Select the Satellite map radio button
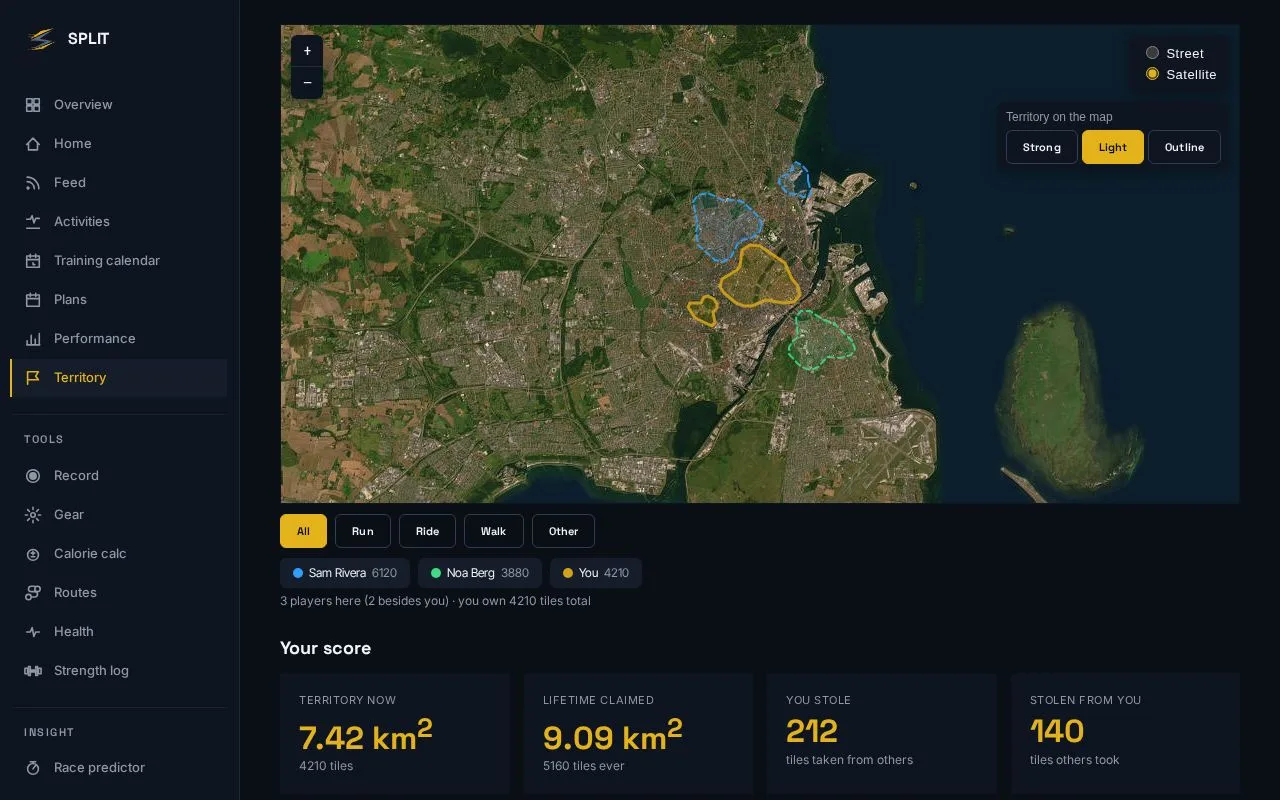The image size is (1280, 800). point(1152,74)
